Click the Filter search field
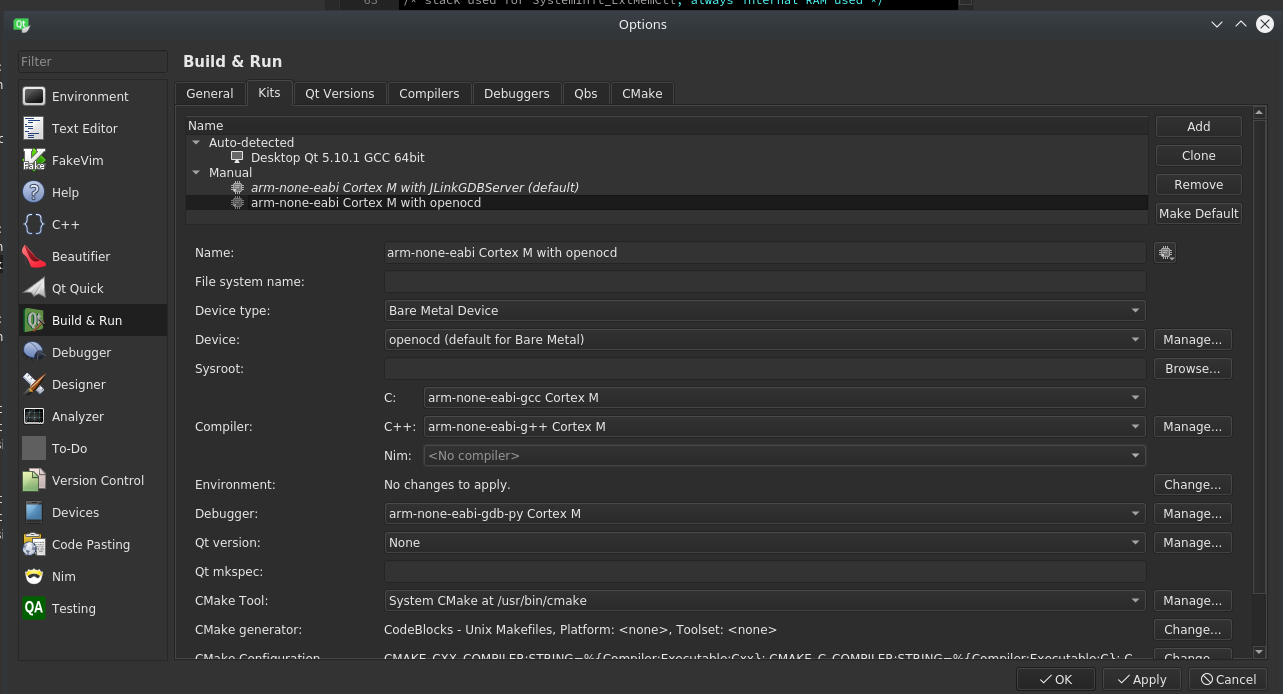This screenshot has width=1283, height=694. pyautogui.click(x=93, y=61)
